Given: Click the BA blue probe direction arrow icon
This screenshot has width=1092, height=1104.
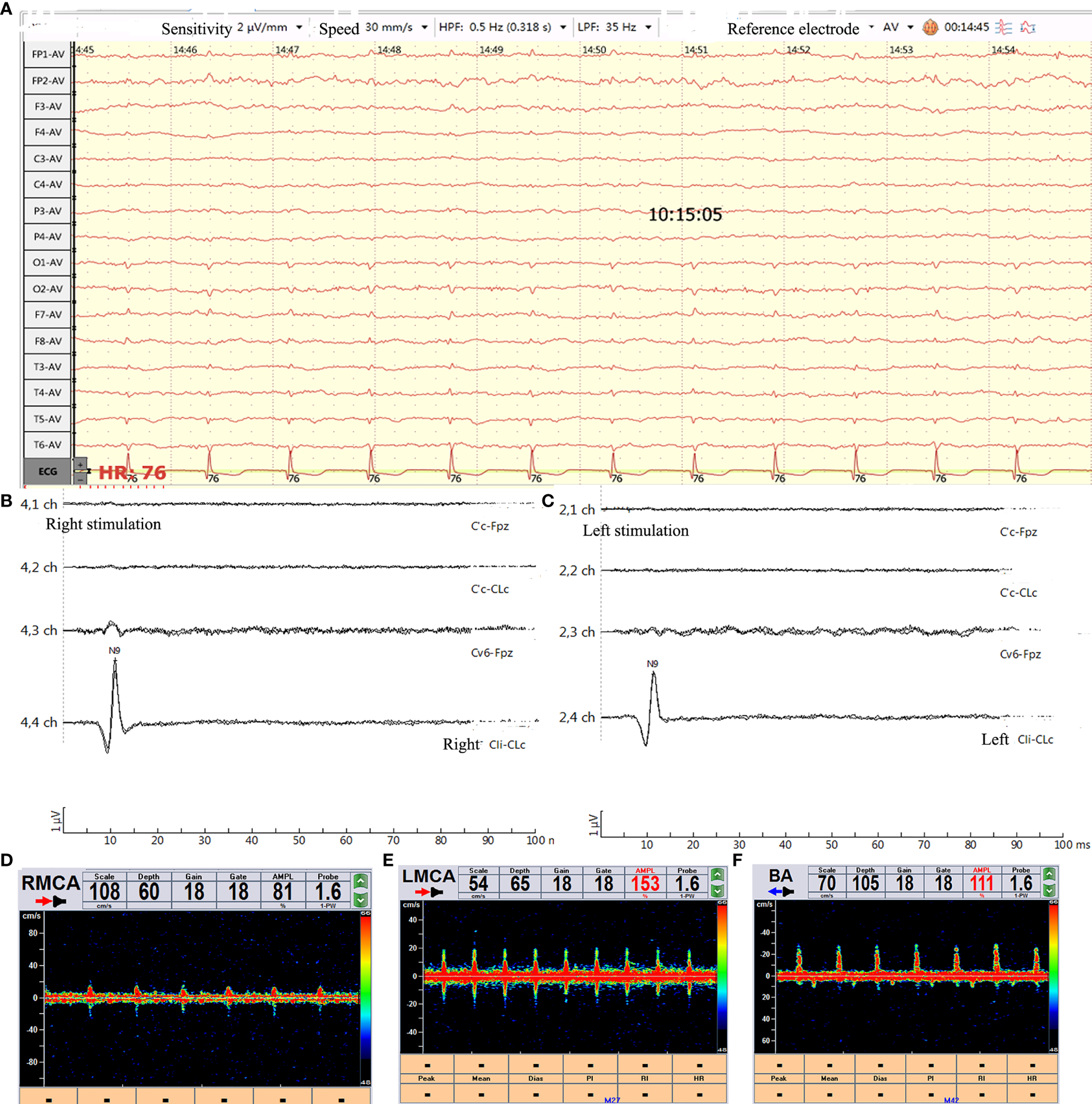Looking at the screenshot, I should coord(781,891).
